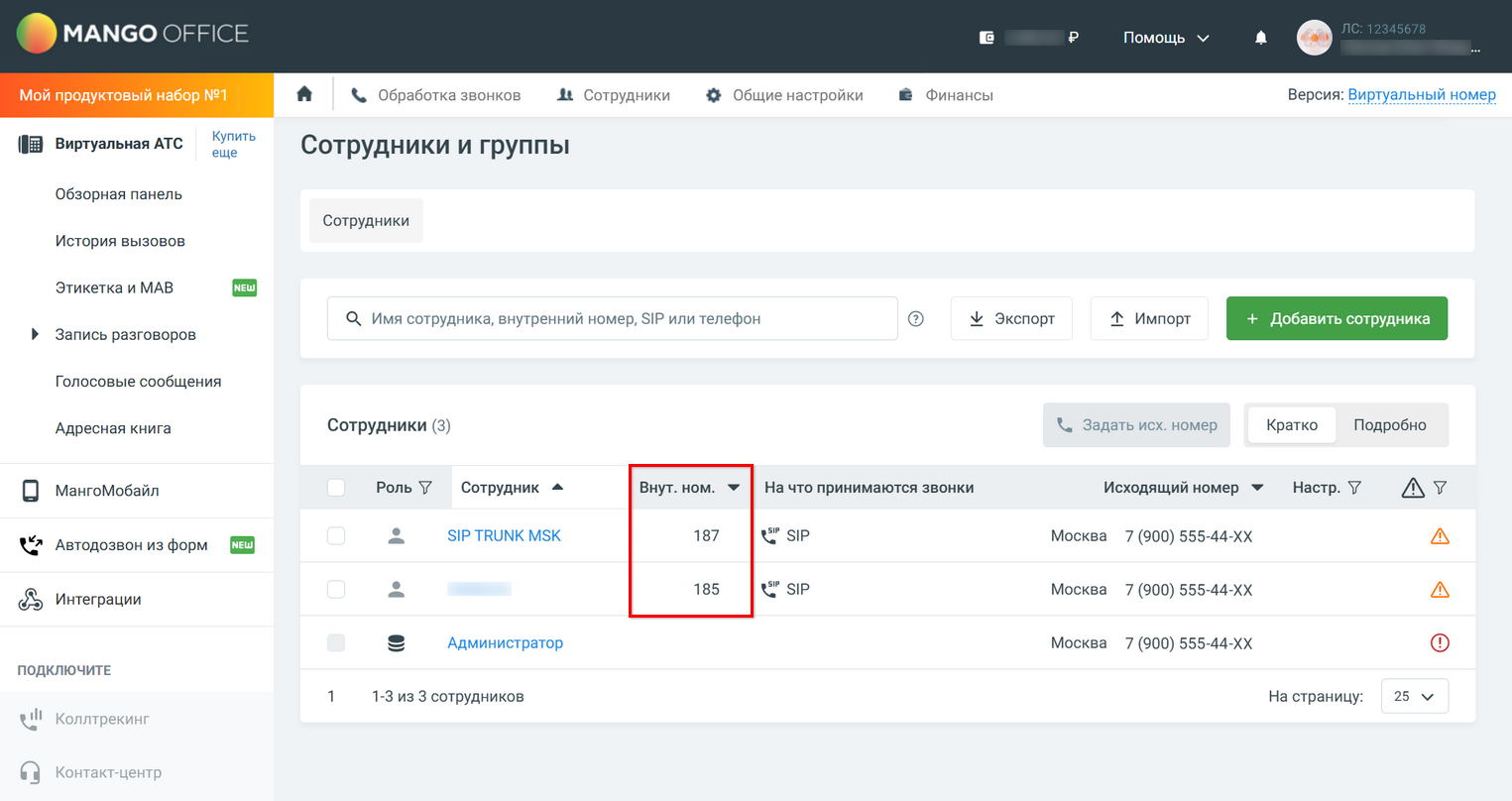Viewport: 1512px width, 801px height.
Task: Check the checkbox on the SIP TRUNK MSK row
Action: (x=336, y=535)
